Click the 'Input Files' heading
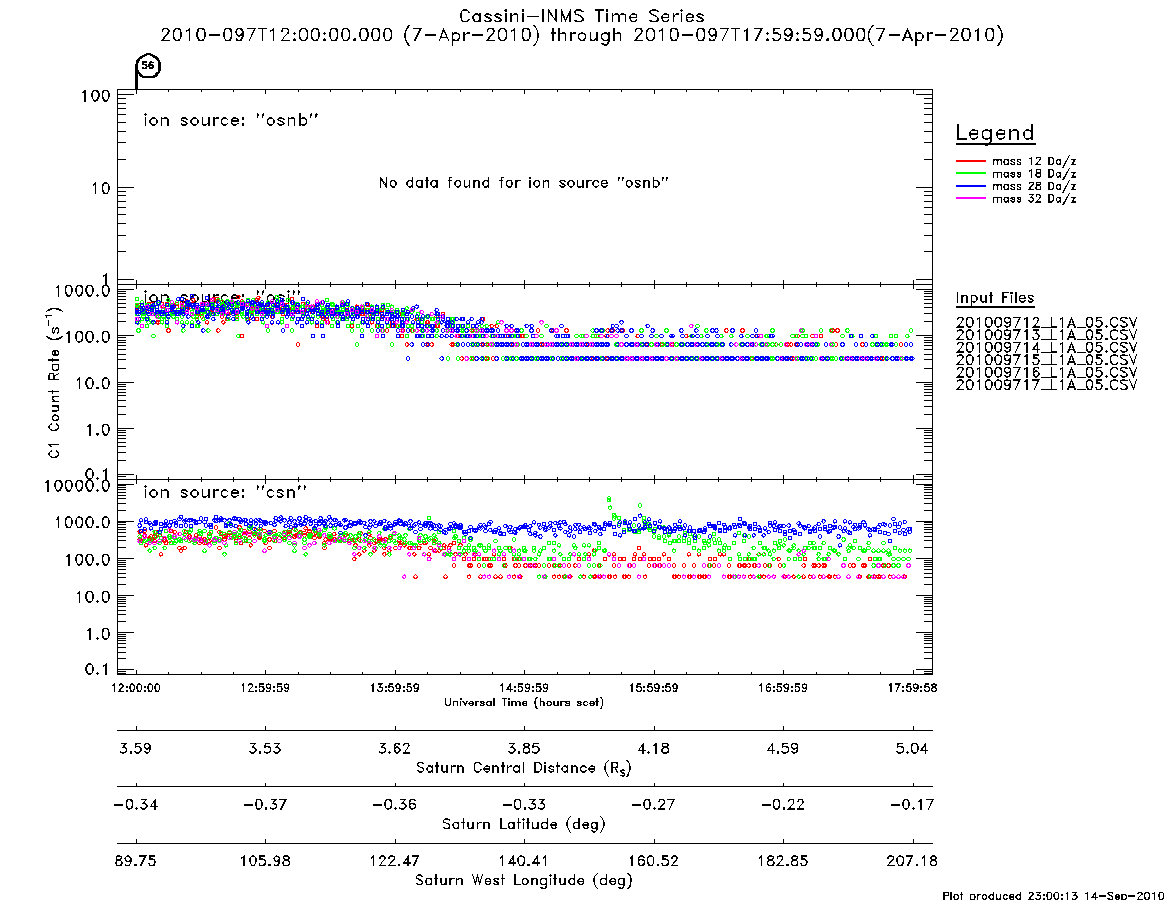This screenshot has height=900, width=1165. (995, 298)
